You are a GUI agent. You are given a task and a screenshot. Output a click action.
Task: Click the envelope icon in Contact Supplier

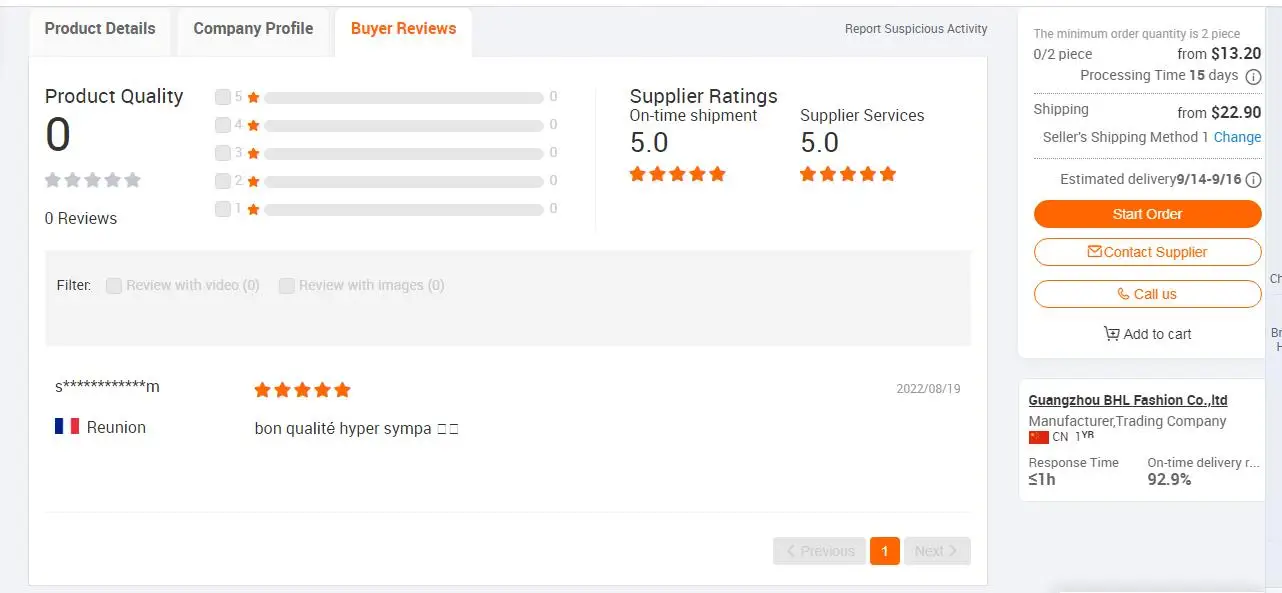tap(1095, 252)
